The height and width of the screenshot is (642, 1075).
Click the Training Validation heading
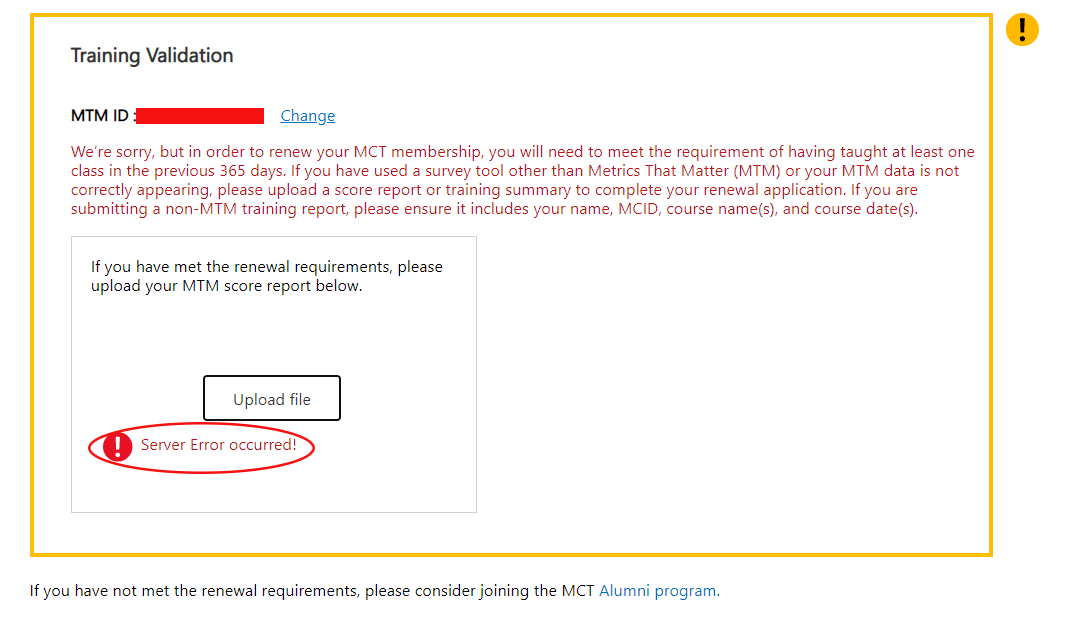coord(152,56)
